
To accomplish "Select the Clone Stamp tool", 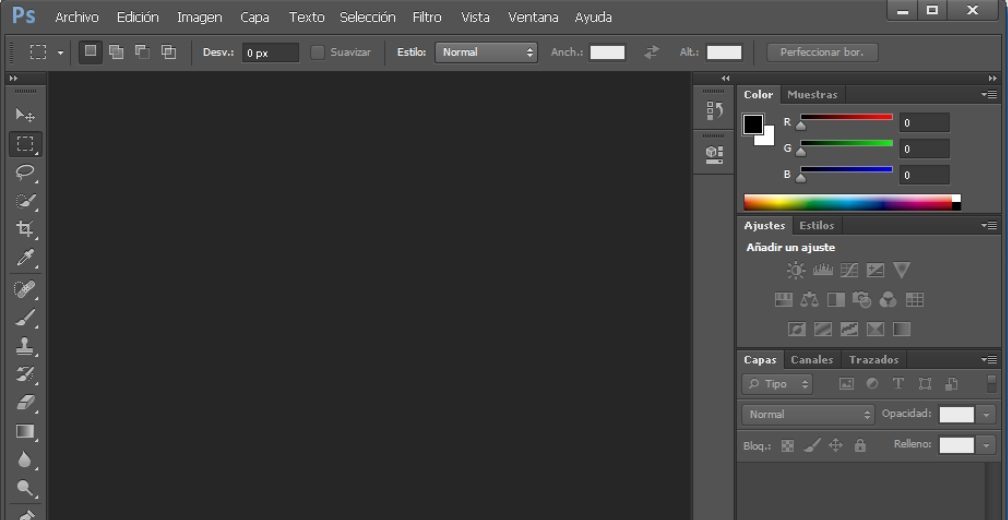I will (25, 346).
